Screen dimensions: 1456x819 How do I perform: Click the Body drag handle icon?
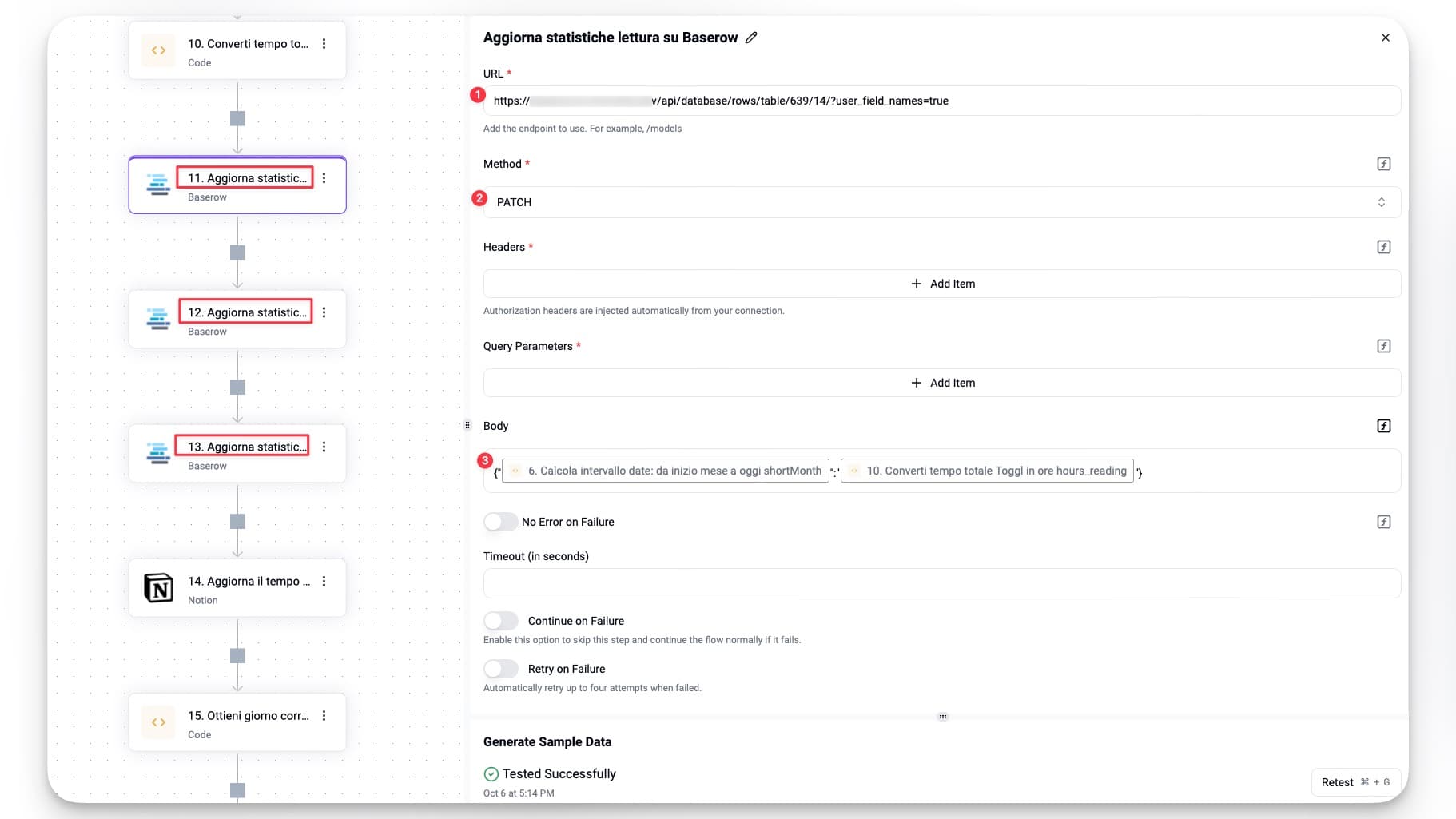(467, 425)
